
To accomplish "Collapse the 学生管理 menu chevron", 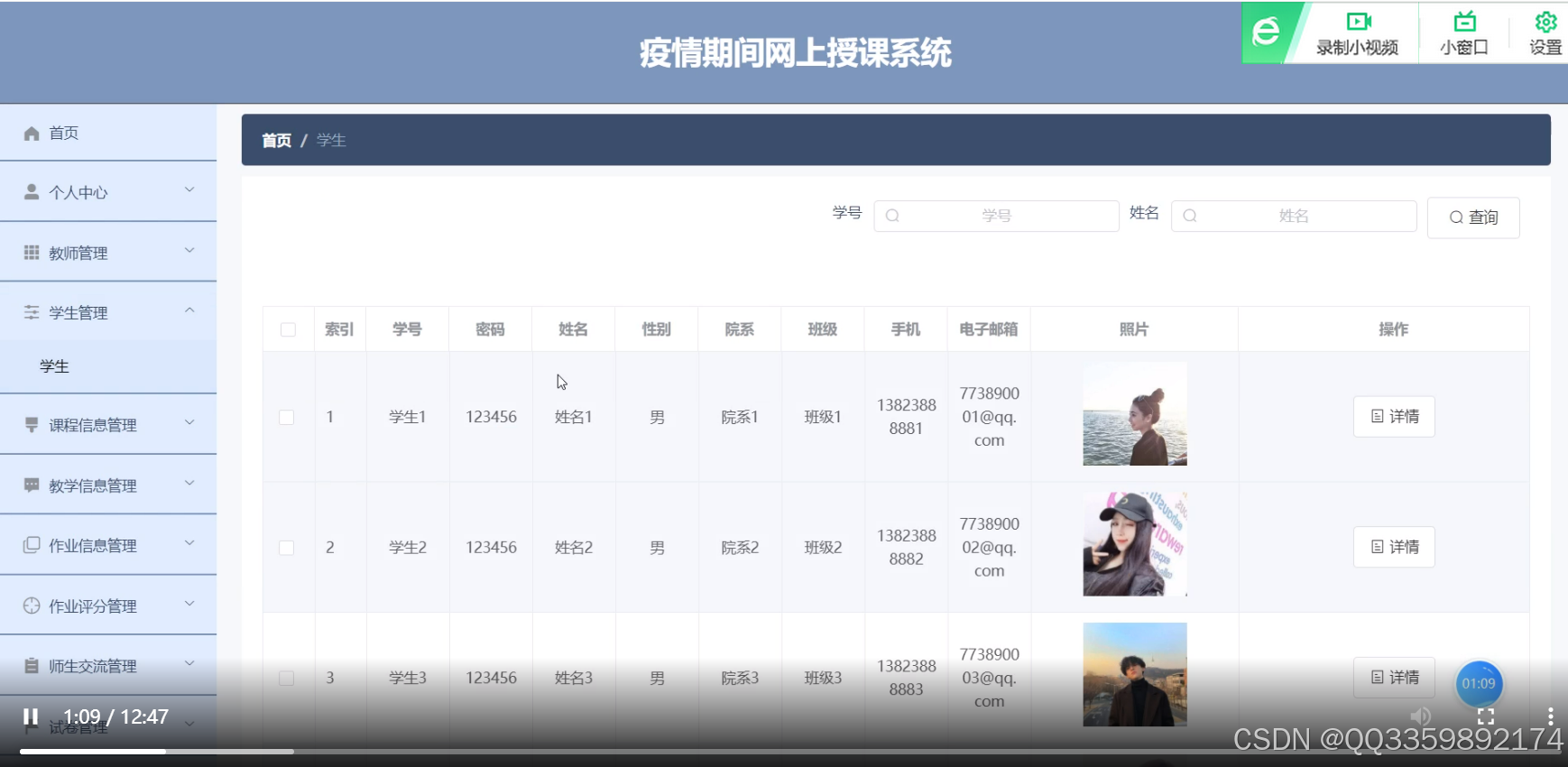I will point(189,310).
